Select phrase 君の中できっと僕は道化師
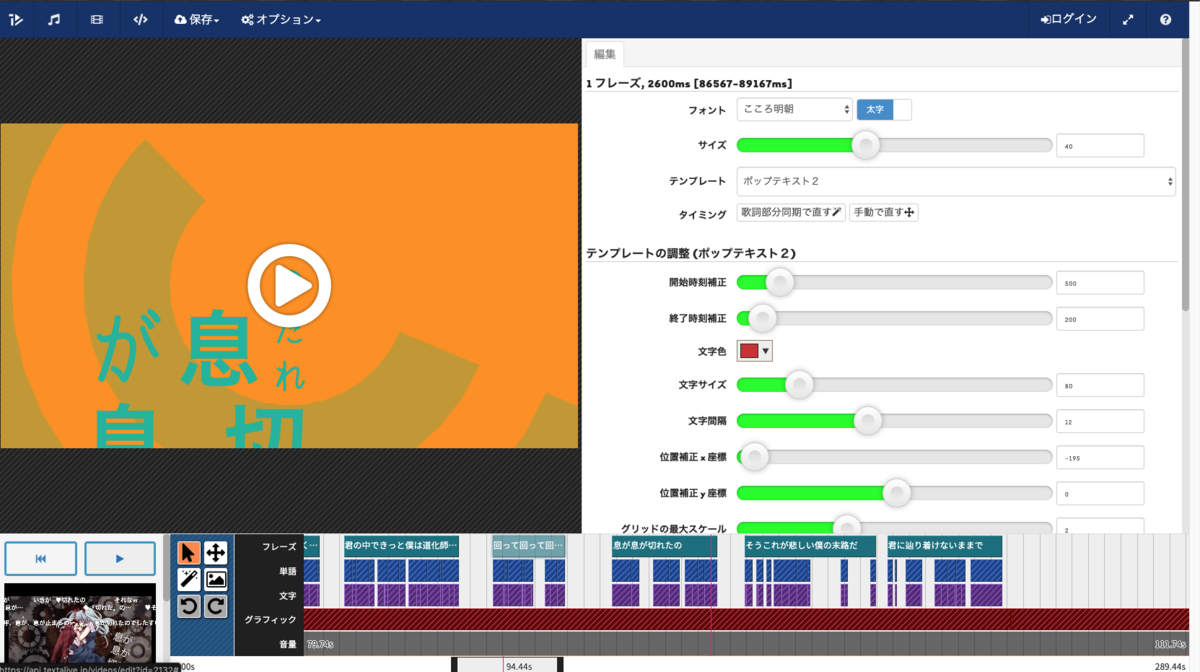 coord(401,546)
